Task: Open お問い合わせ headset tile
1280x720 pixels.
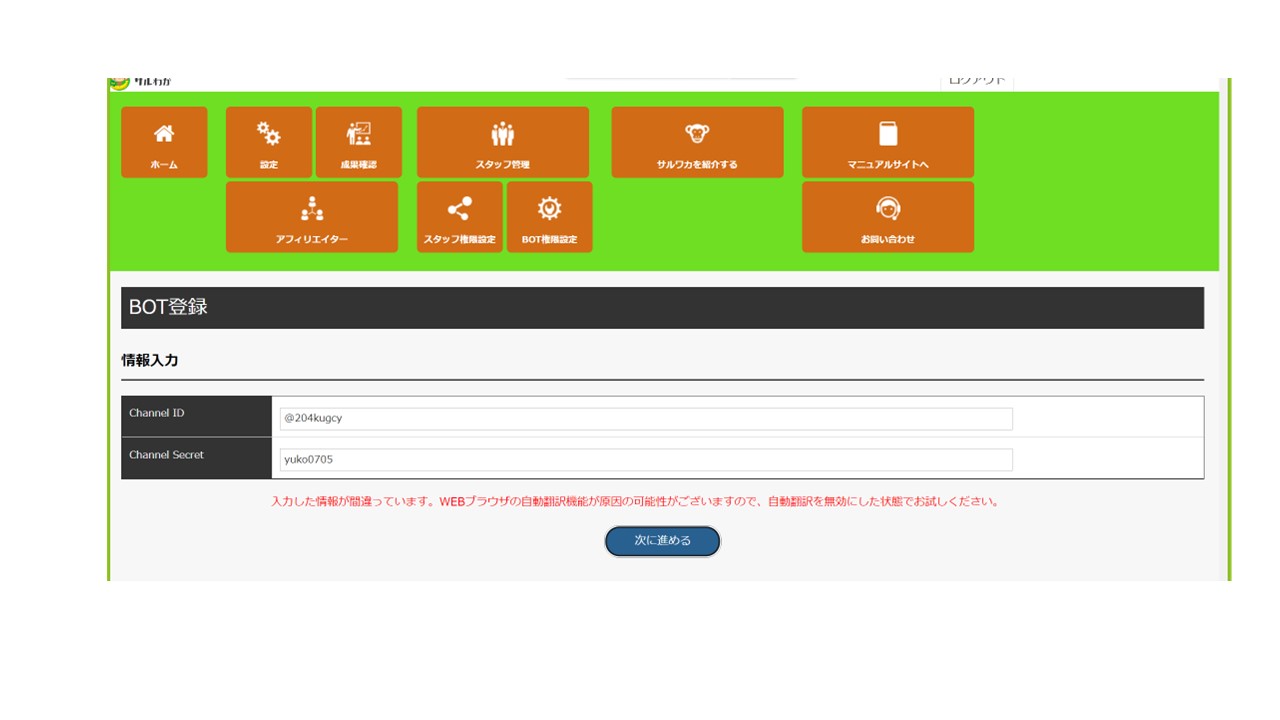Action: coord(888,217)
